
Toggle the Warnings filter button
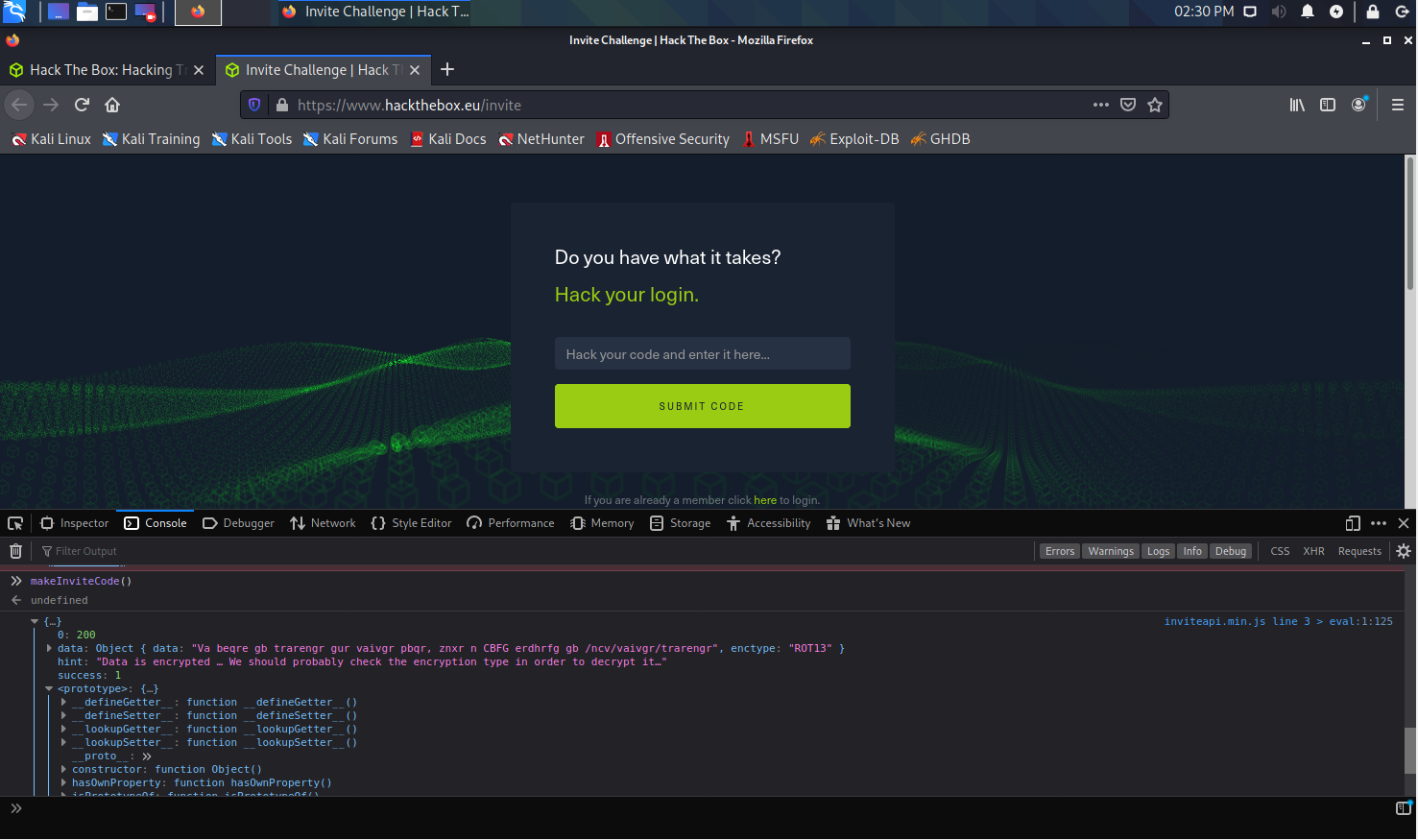(1111, 551)
